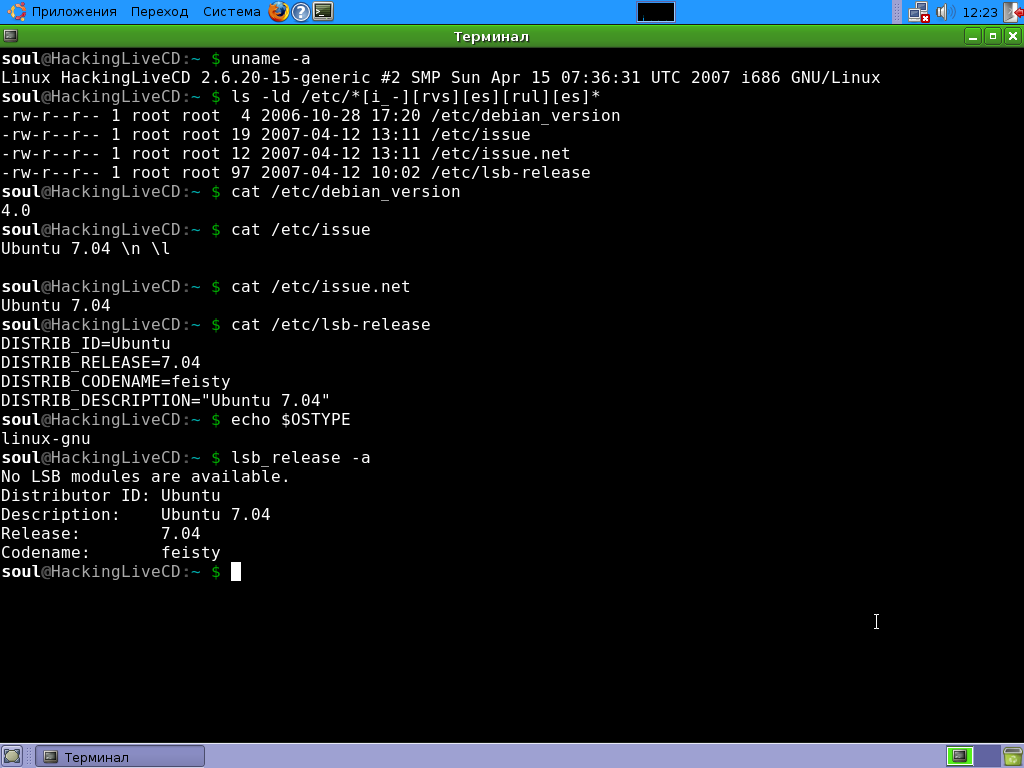Select Терминал in the taskbar
The width and height of the screenshot is (1024, 768).
click(120, 756)
